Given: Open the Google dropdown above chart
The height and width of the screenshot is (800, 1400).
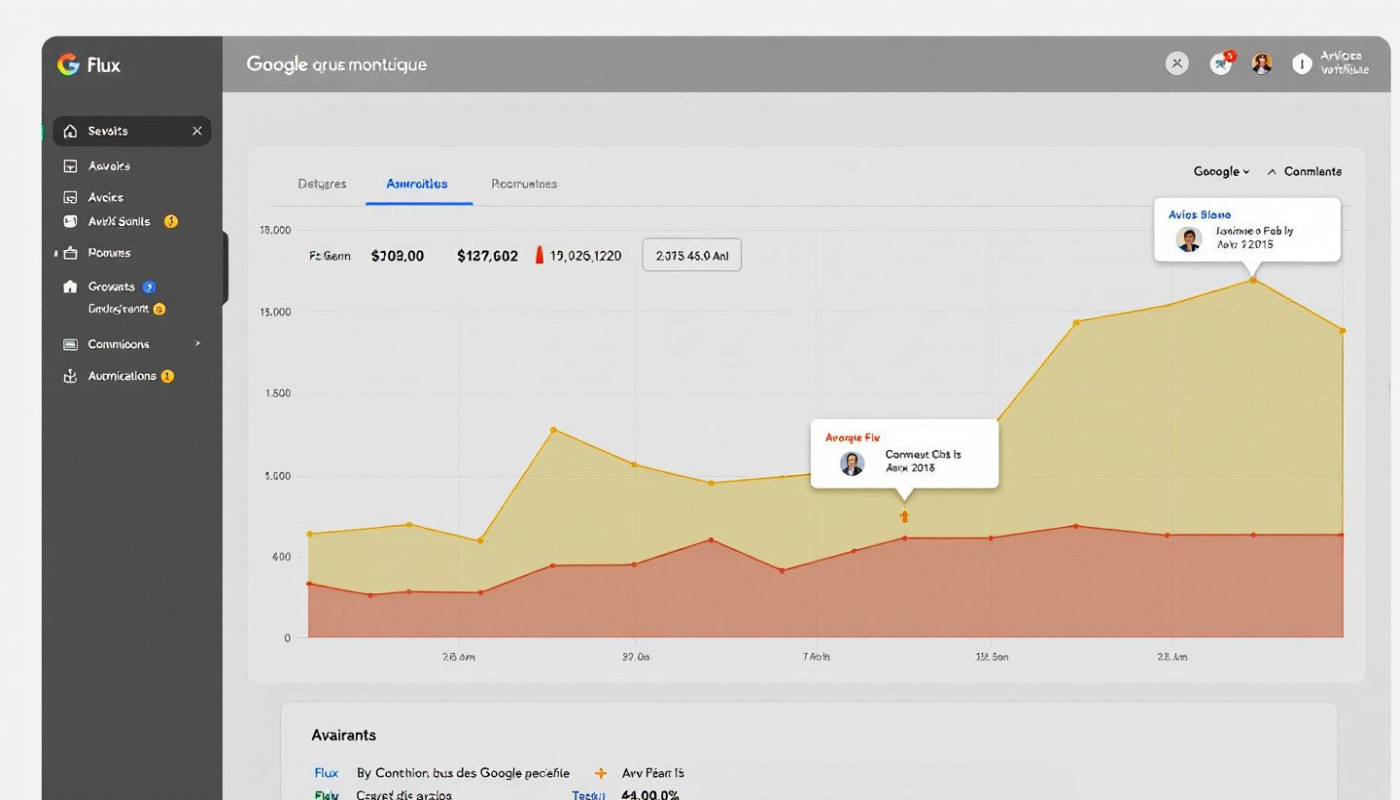Looking at the screenshot, I should 1222,171.
